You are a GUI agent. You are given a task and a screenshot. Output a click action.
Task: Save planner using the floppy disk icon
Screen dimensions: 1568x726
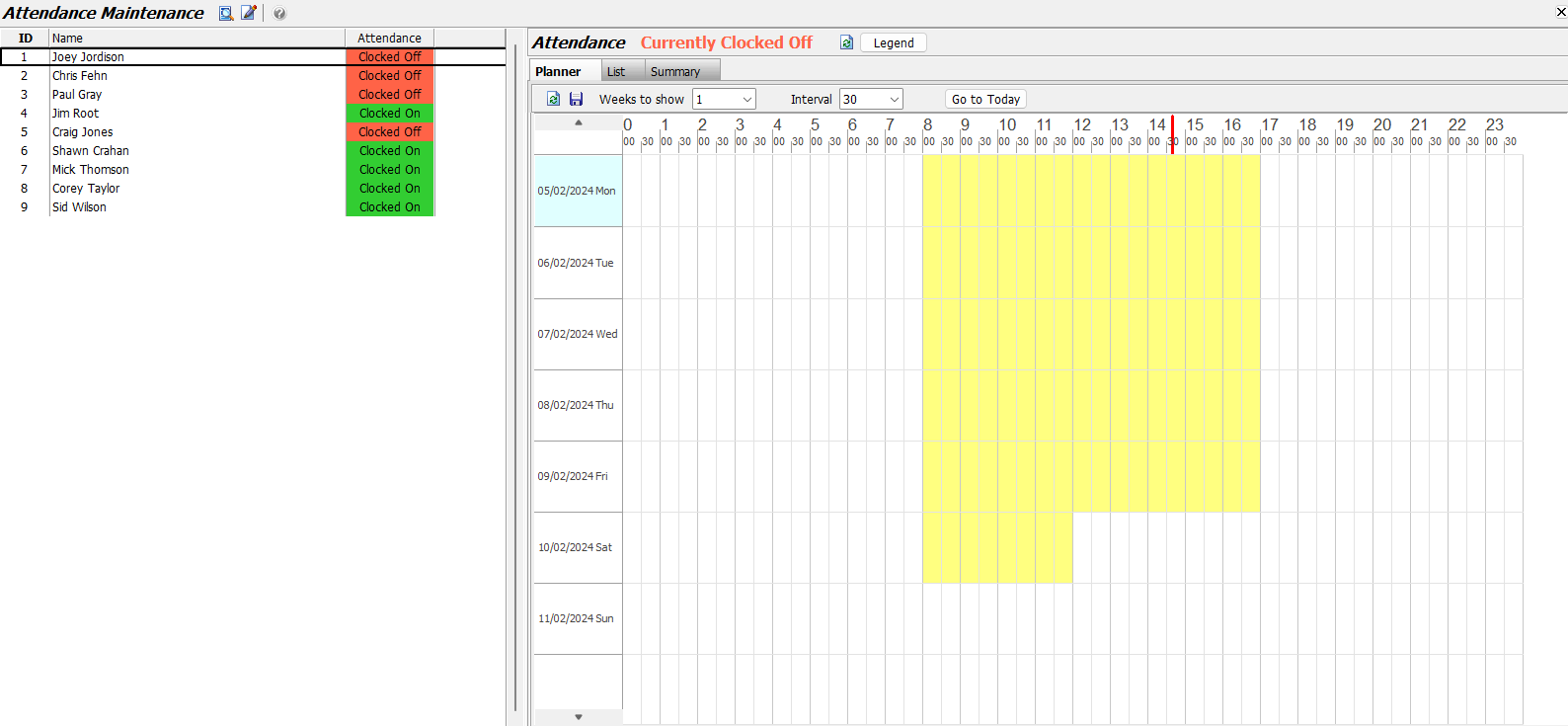[x=576, y=99]
